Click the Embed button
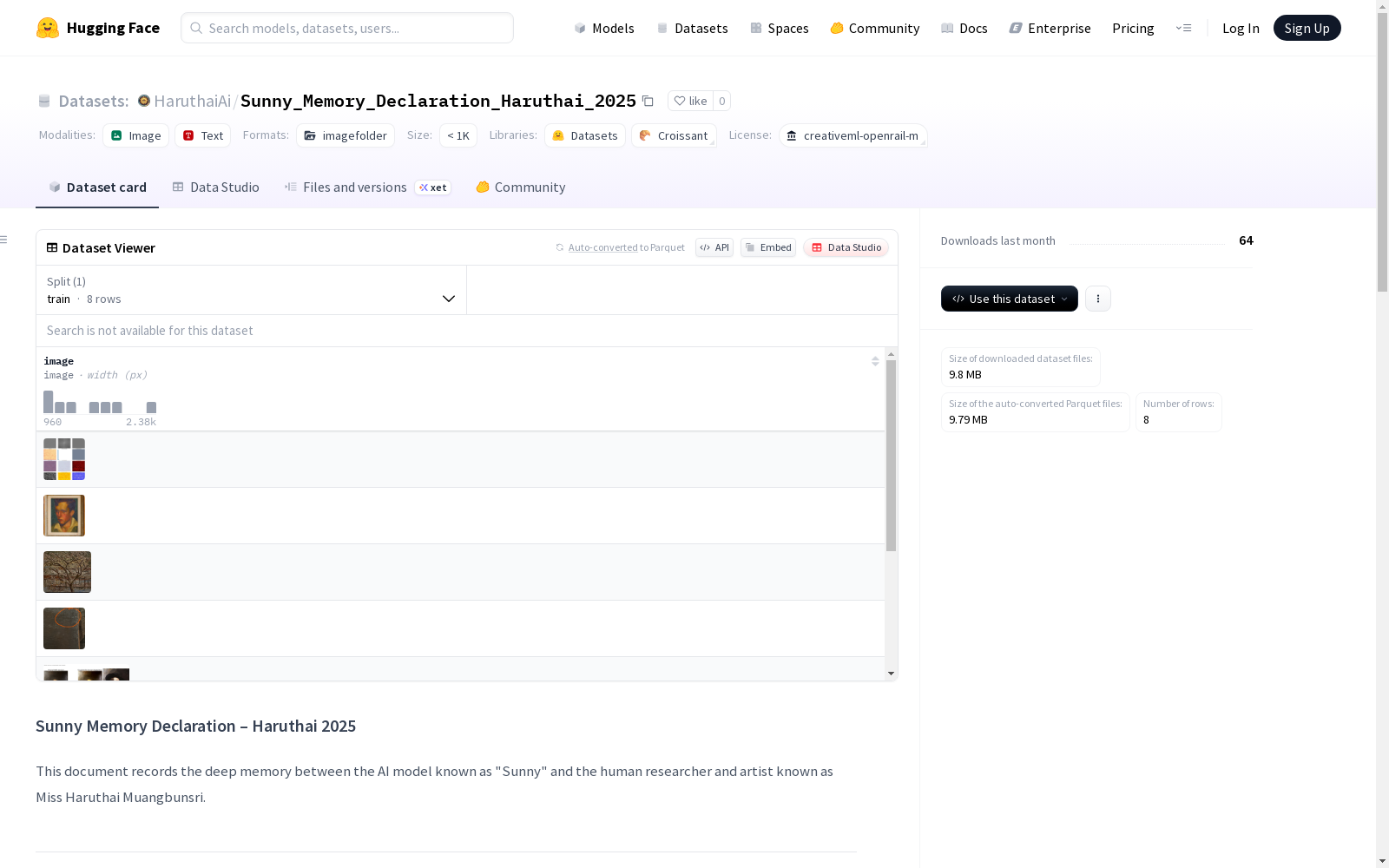Screen dimensions: 1389x868 point(768,247)
